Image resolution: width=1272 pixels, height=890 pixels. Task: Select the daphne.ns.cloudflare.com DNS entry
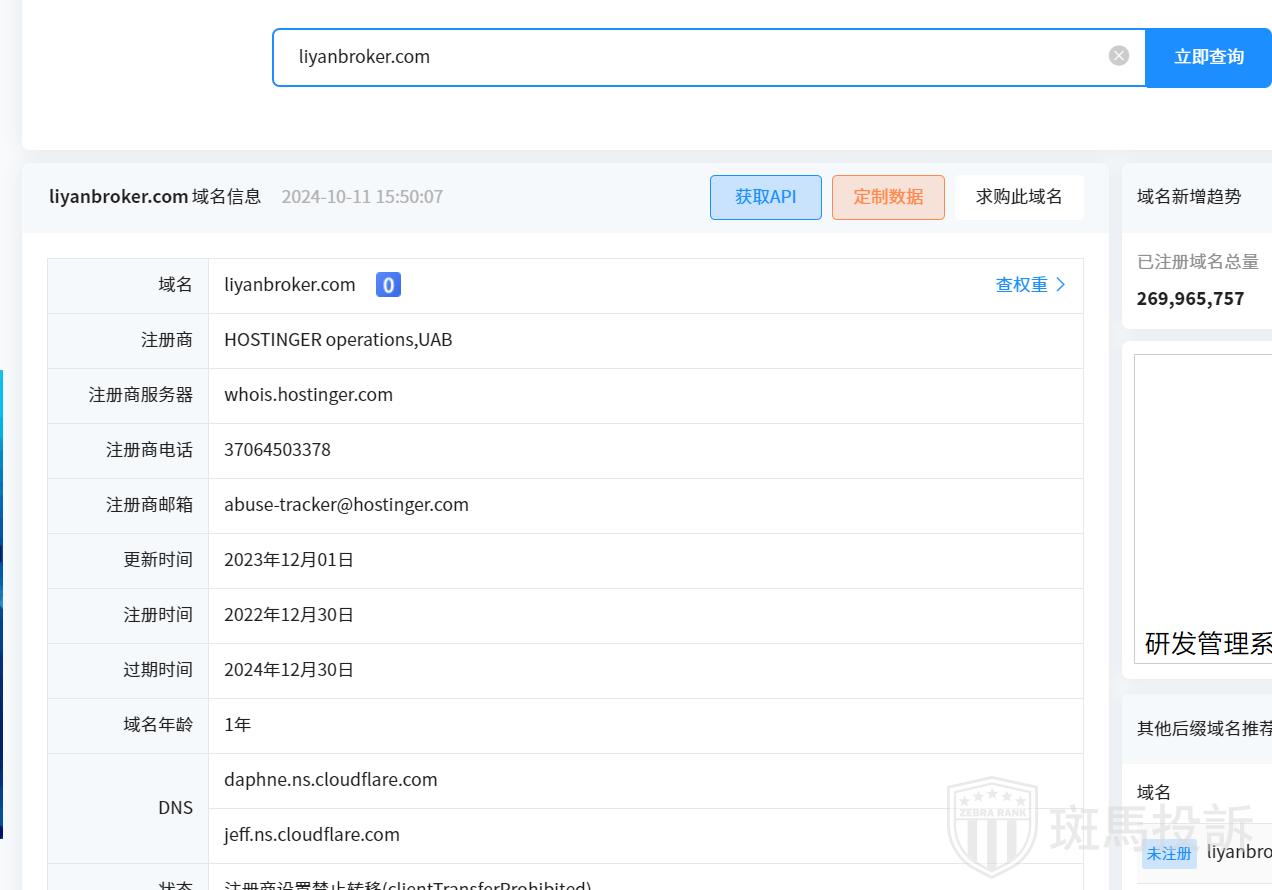click(x=330, y=780)
